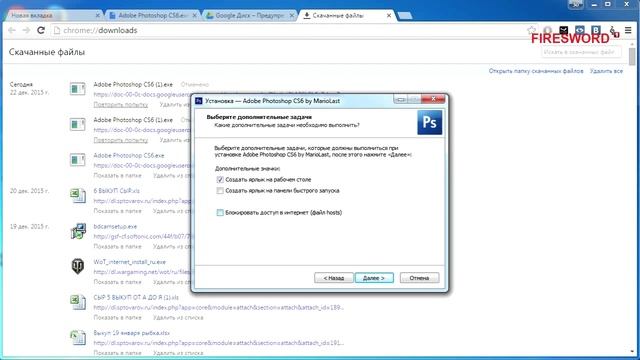Switch to Новая вкладка tab
640x360 pixels.
[53, 16]
